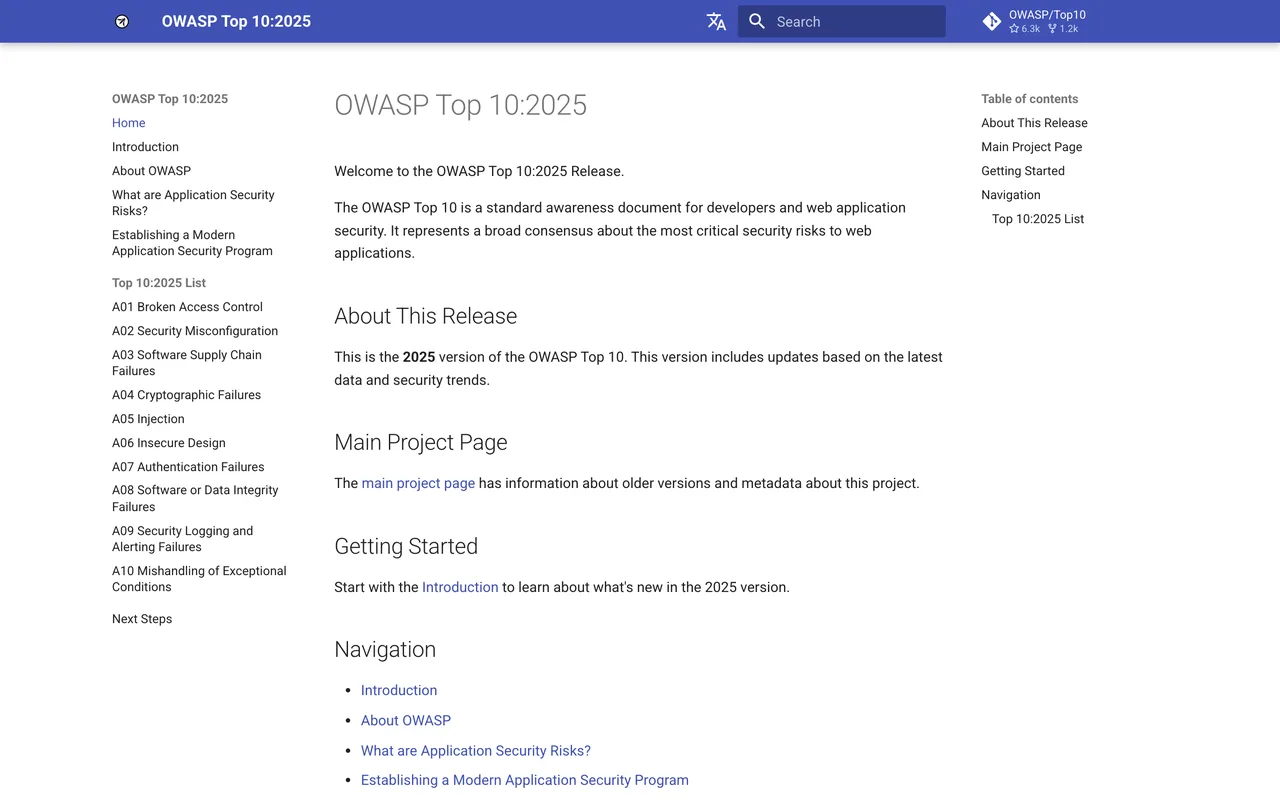The height and width of the screenshot is (800, 1280).
Task: Open What are Application Security Risks? sidebar item
Action: click(x=193, y=203)
